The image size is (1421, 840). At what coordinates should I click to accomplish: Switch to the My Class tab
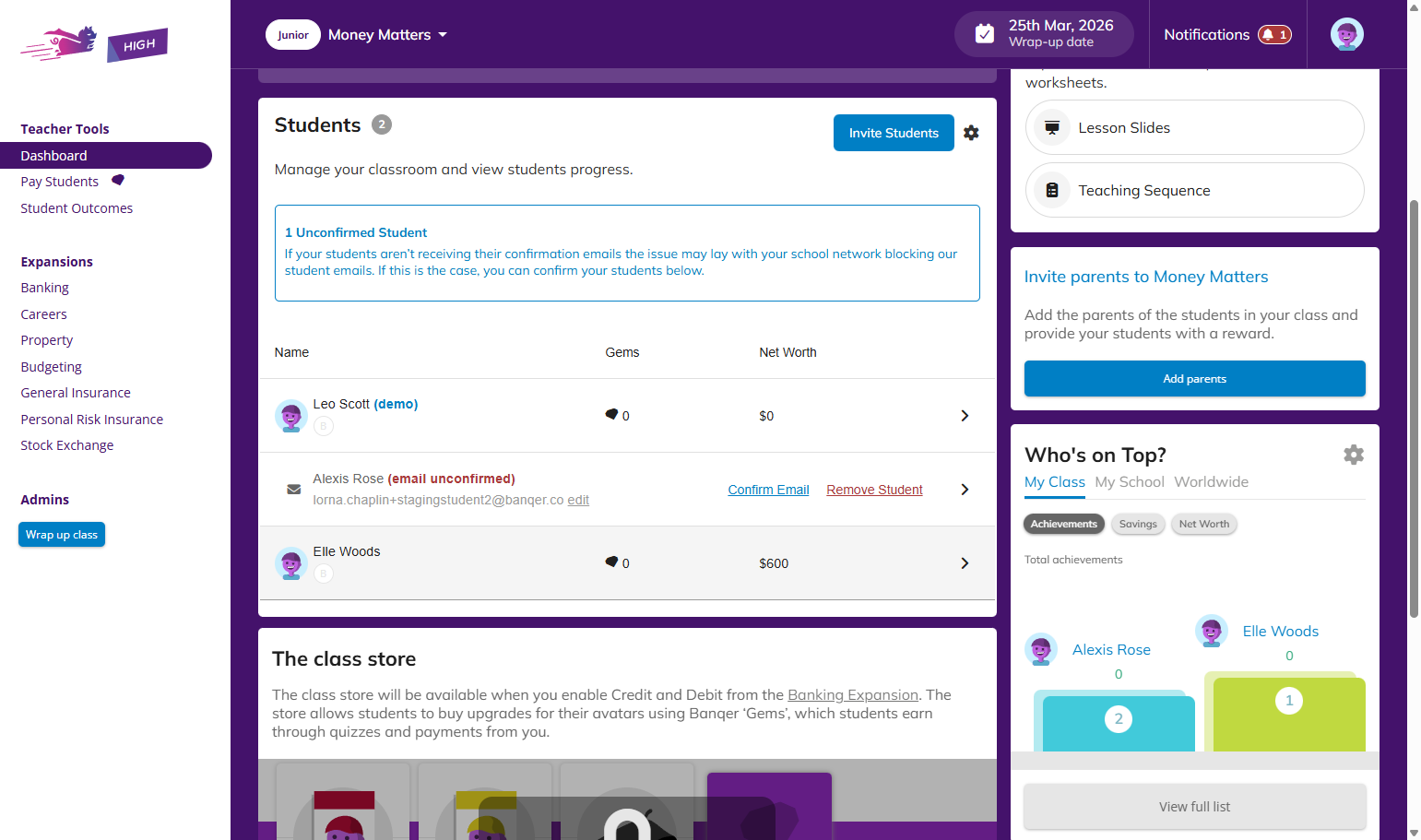click(x=1055, y=482)
